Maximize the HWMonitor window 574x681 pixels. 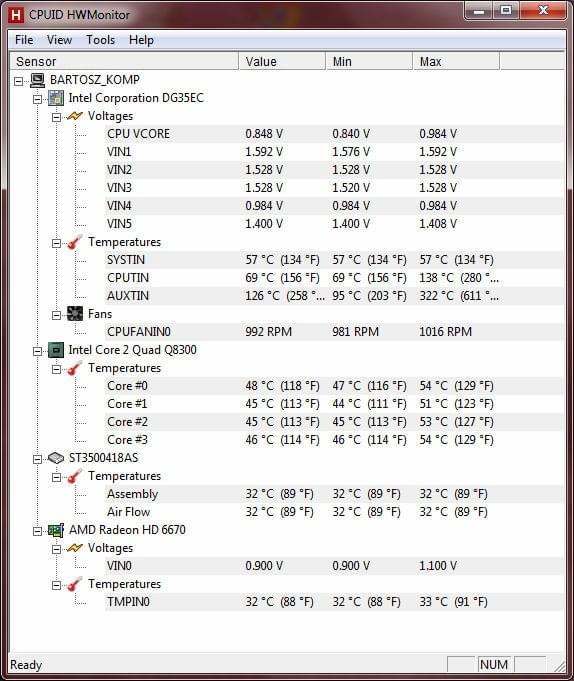[x=506, y=11]
